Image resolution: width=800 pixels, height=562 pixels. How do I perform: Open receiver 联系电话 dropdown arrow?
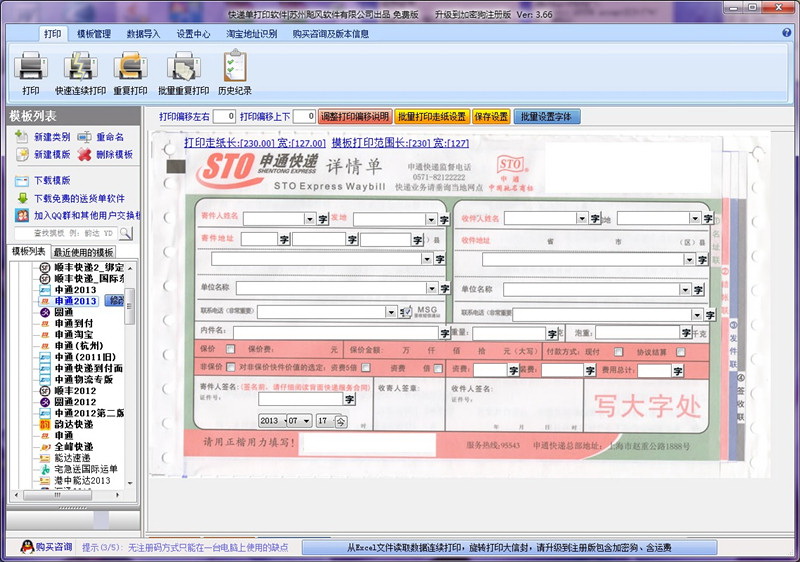[696, 314]
